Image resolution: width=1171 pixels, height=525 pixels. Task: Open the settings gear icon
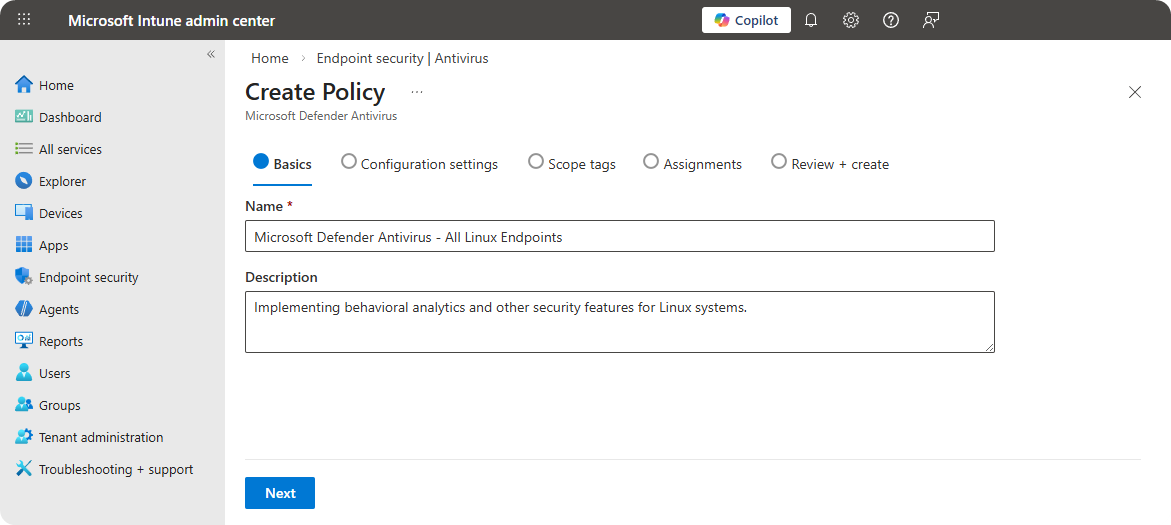pos(851,20)
